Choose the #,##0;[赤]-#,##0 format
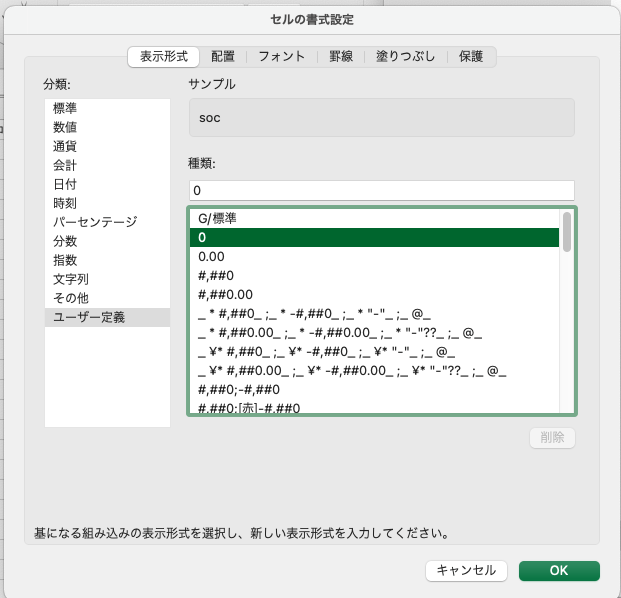The width and height of the screenshot is (621, 598). pyautogui.click(x=374, y=407)
